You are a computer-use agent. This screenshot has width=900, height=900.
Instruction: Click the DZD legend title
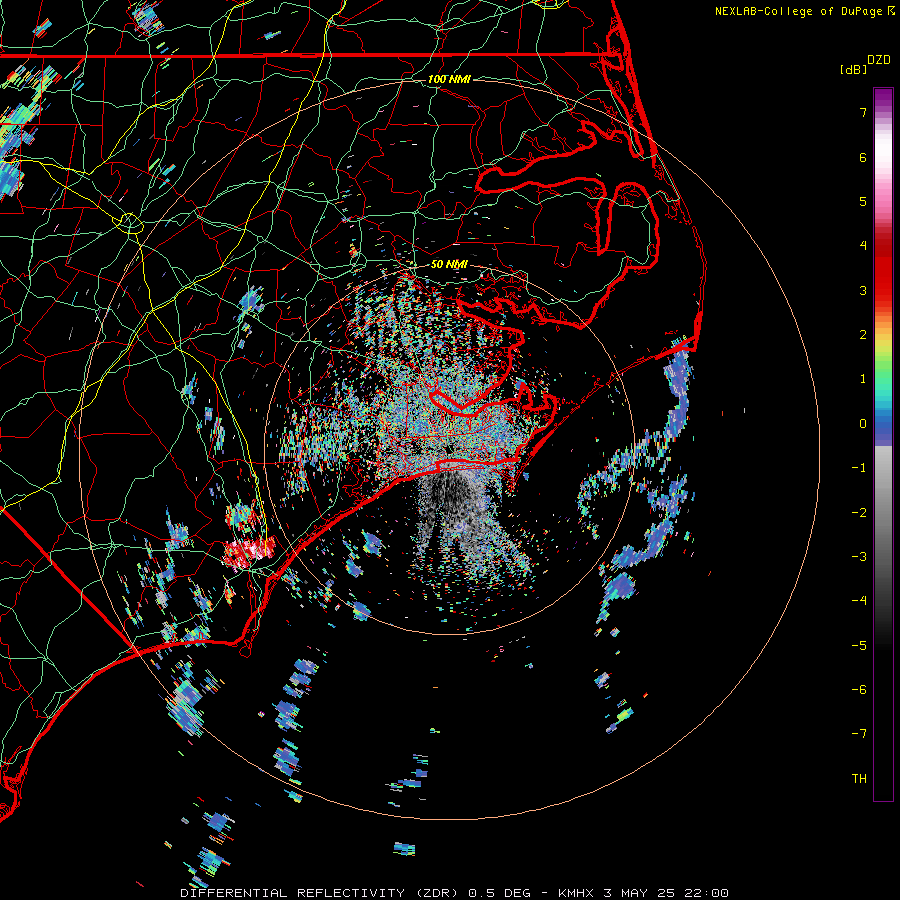pyautogui.click(x=879, y=60)
